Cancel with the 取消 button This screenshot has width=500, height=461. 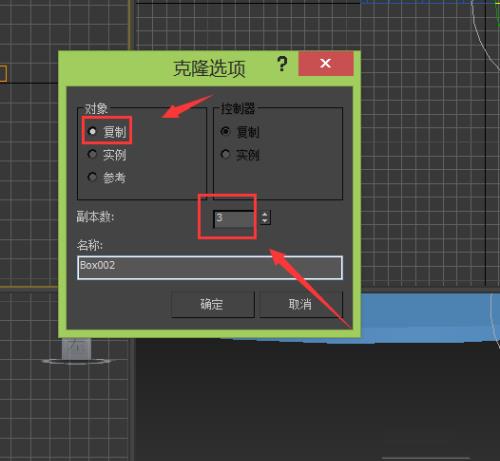[301, 304]
